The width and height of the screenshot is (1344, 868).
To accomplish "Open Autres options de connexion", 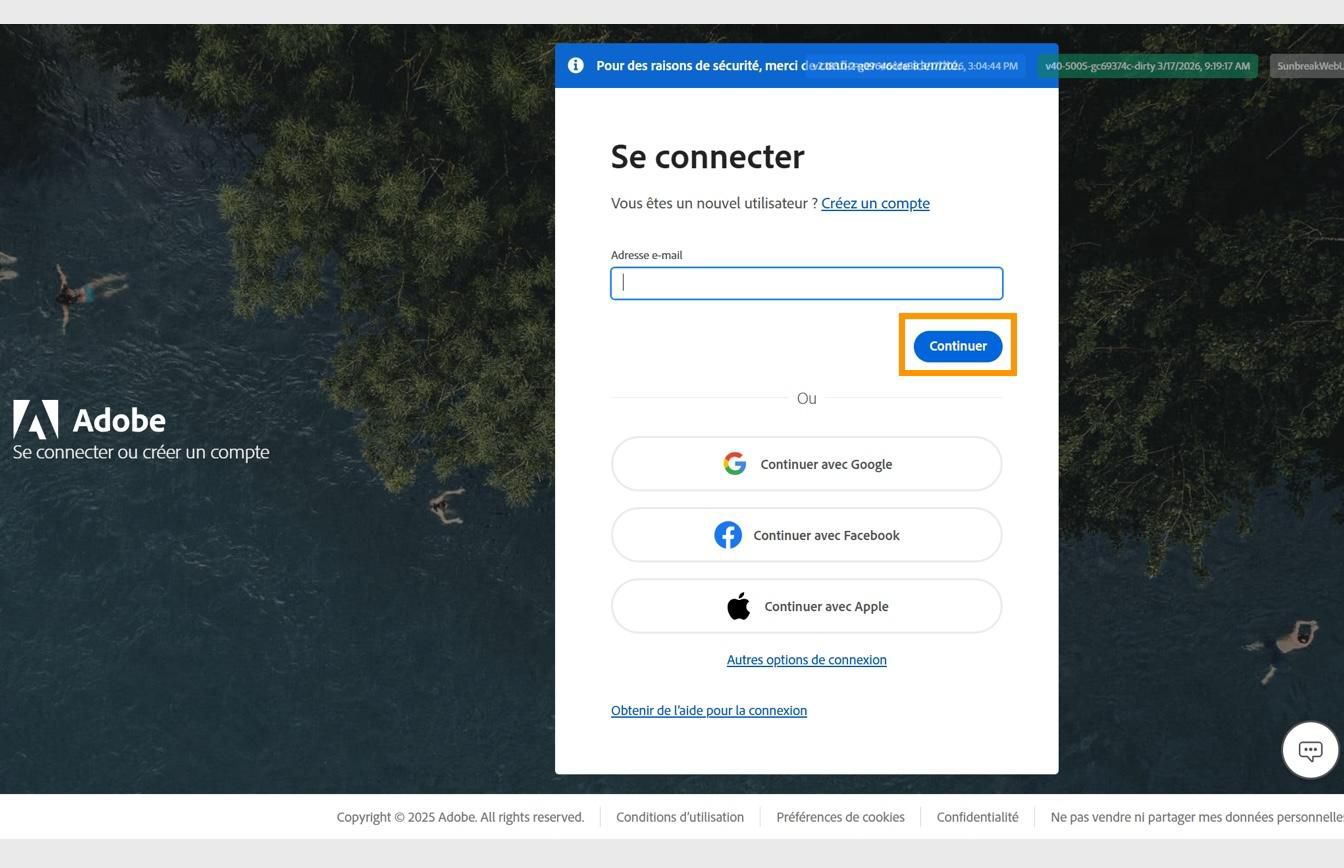I will tap(806, 659).
